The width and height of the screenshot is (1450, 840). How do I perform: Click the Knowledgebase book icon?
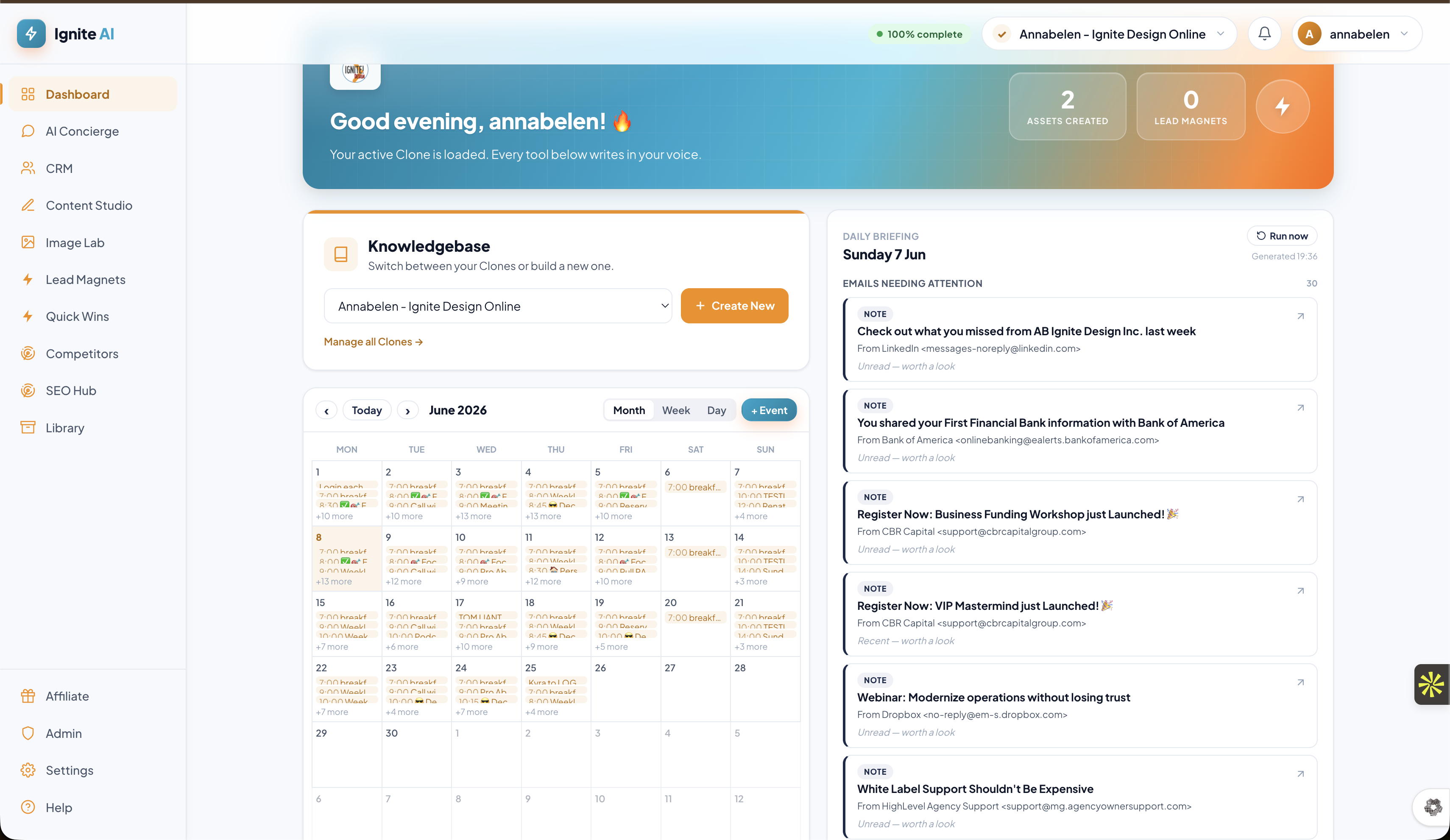340,254
